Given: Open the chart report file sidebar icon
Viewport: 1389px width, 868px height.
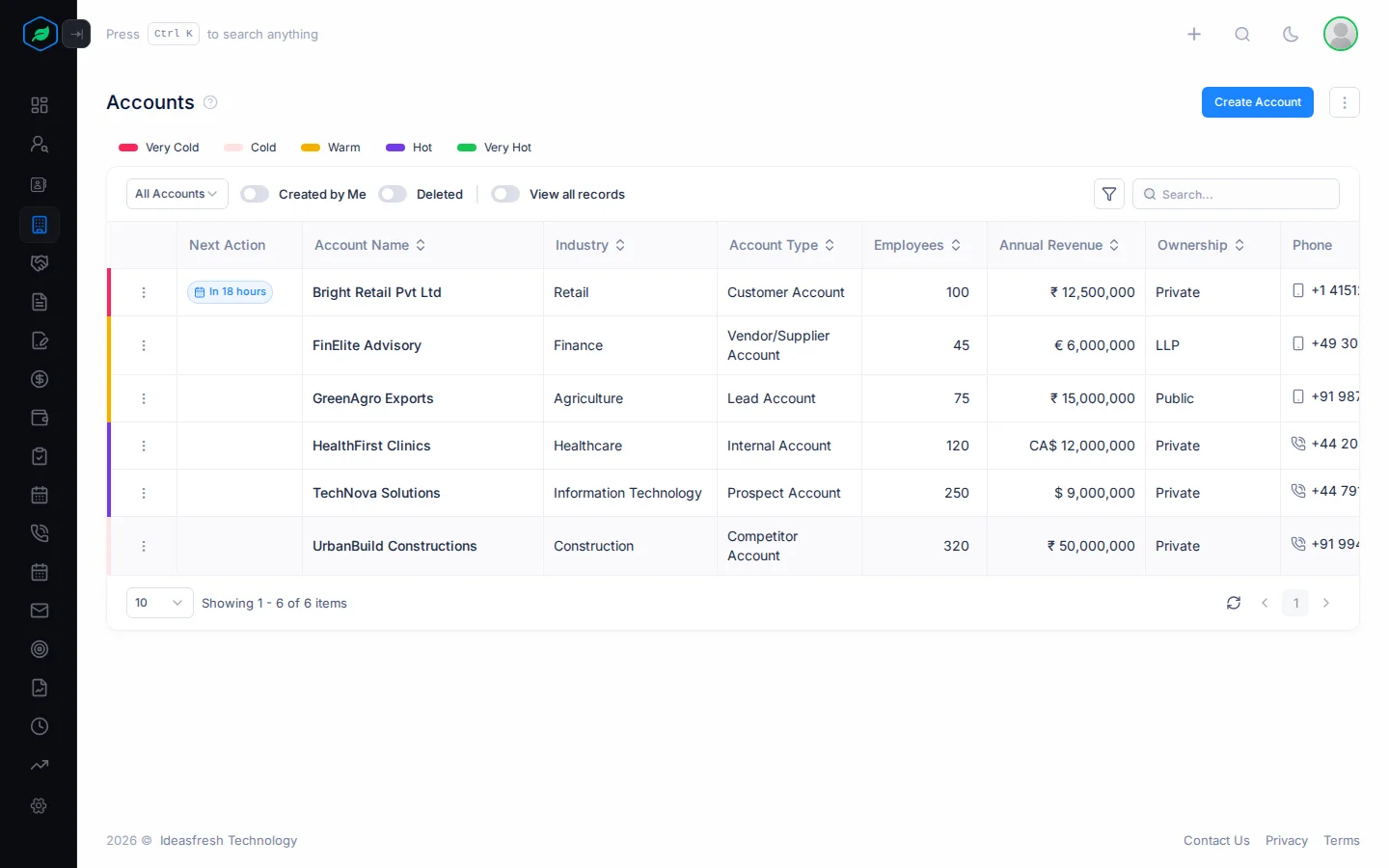Looking at the screenshot, I should 40,688.
